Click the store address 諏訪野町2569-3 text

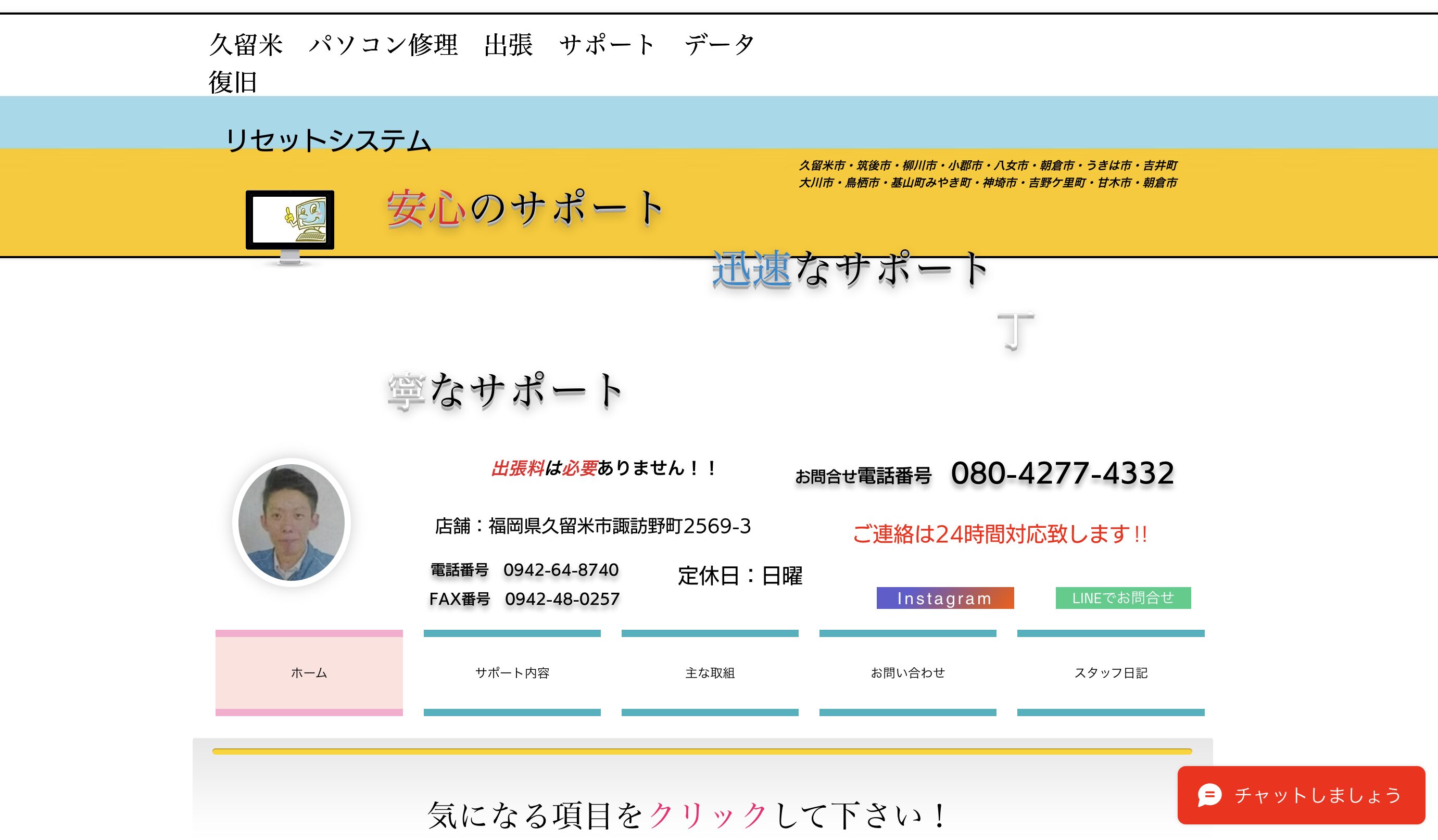(x=593, y=526)
